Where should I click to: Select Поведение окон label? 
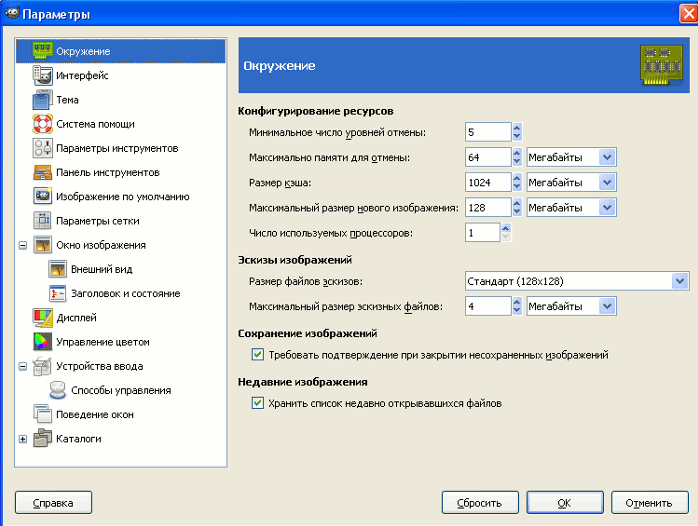95,414
